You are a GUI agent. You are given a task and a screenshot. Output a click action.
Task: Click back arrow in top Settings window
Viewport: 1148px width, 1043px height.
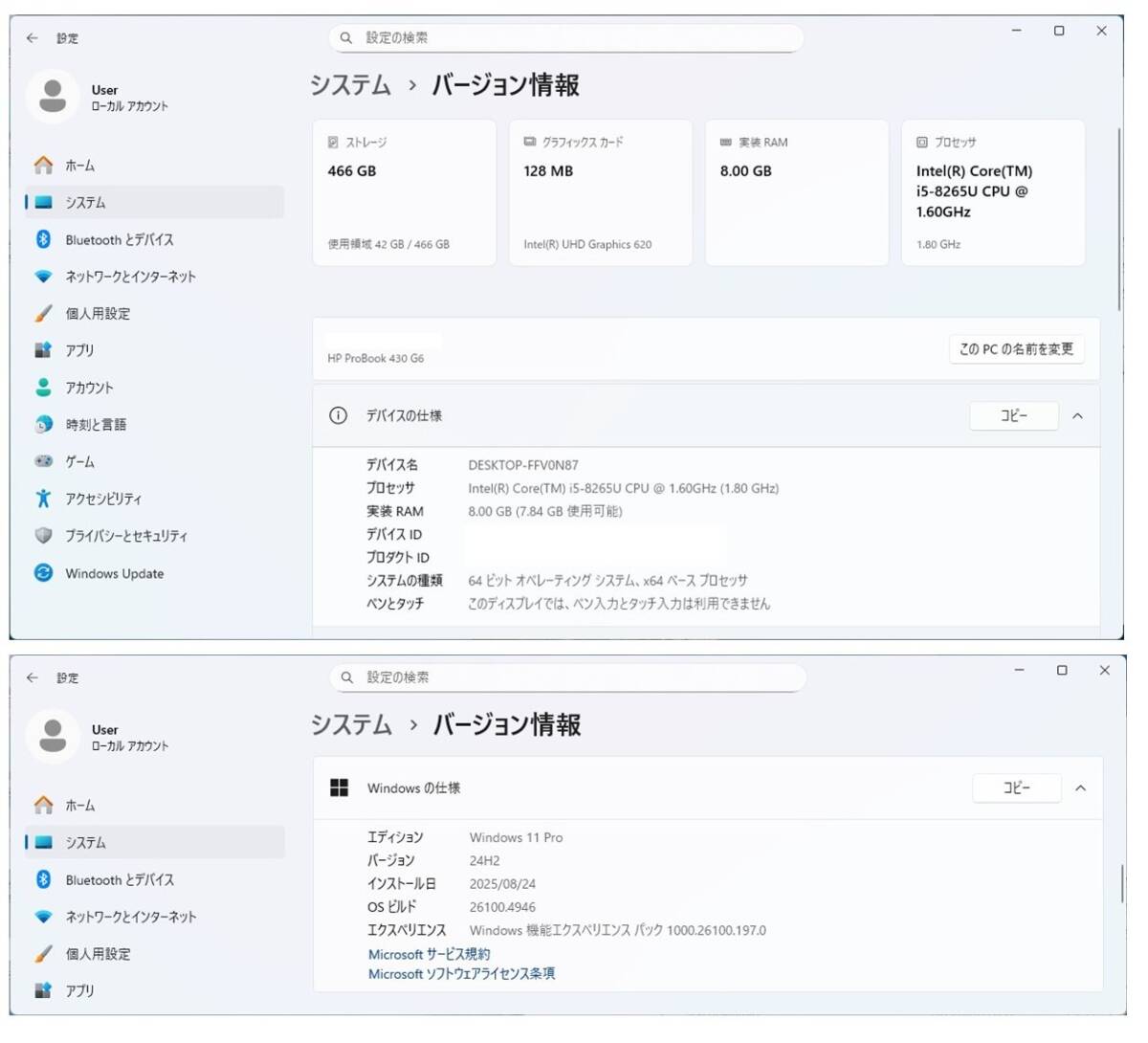point(33,38)
